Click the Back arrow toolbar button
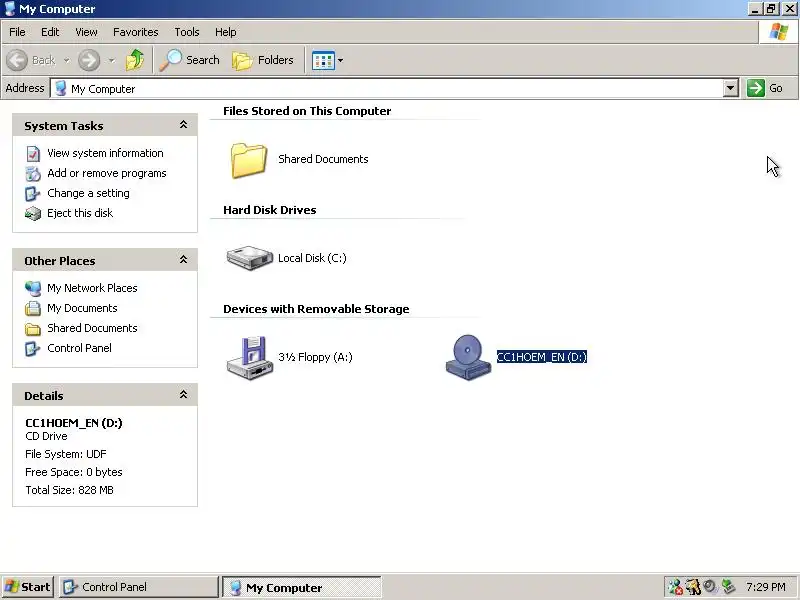This screenshot has width=800, height=600. click(17, 60)
